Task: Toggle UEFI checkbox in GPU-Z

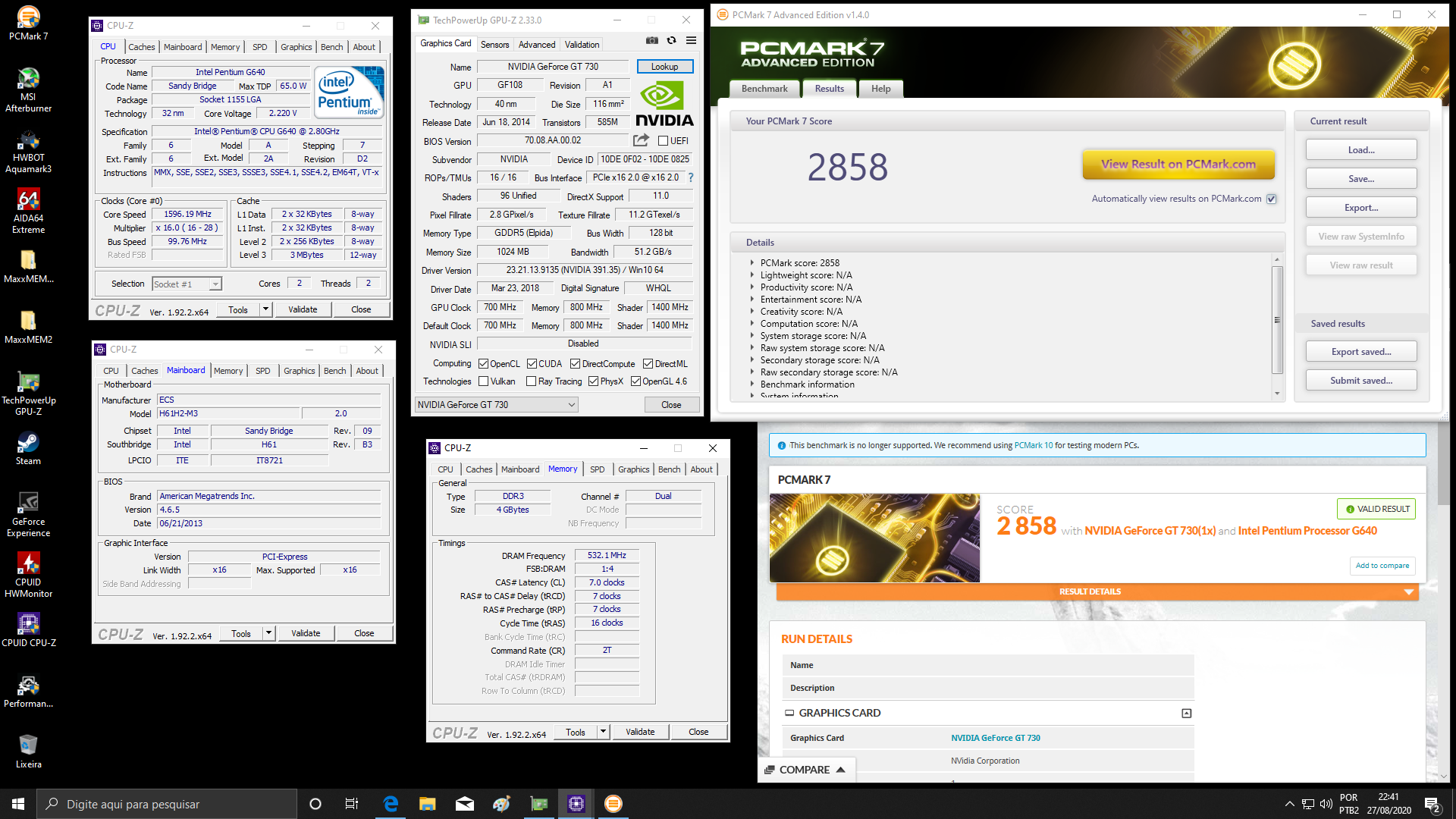Action: click(663, 141)
